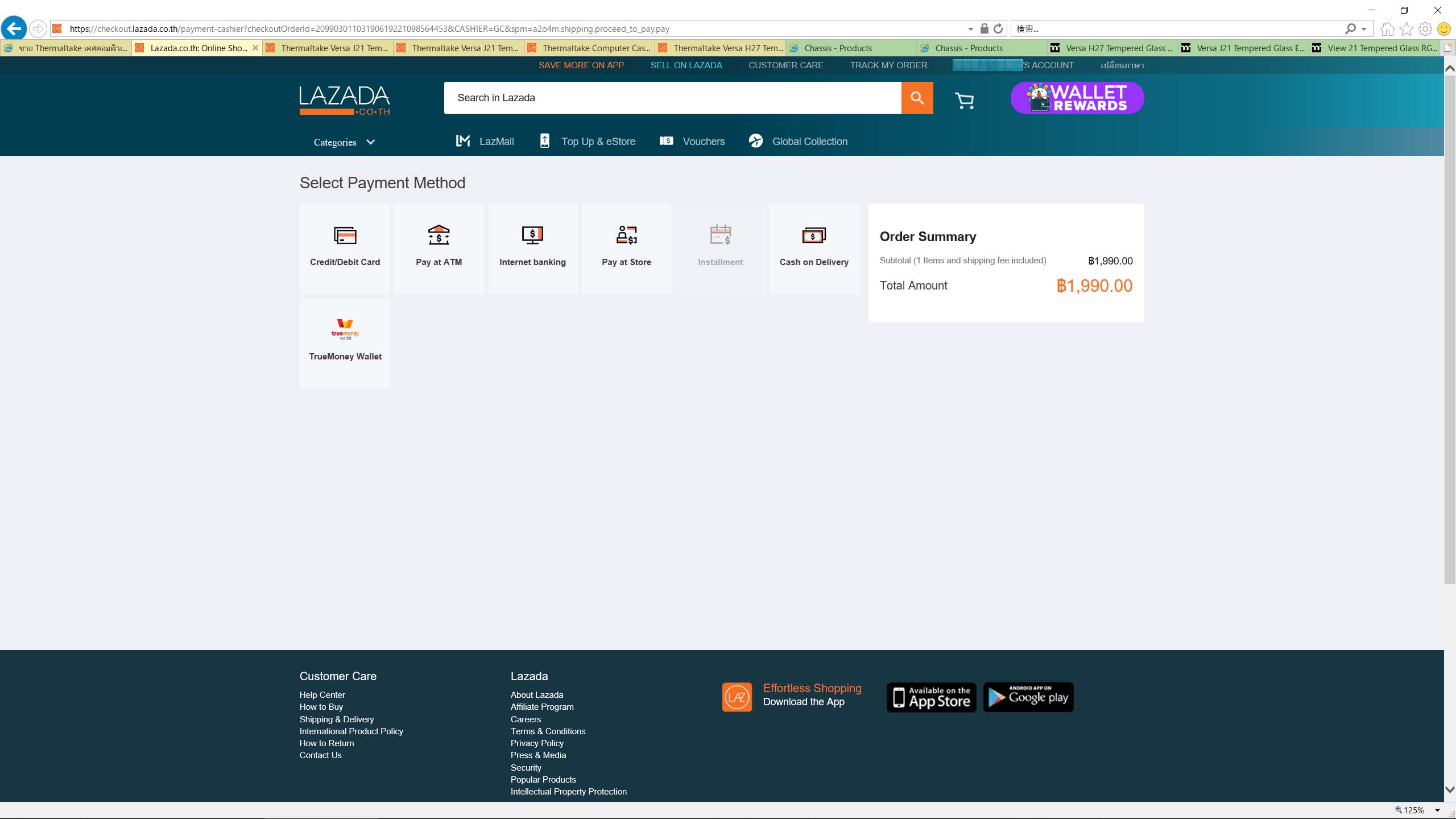1456x819 pixels.
Task: Click the Thai change-language link
Action: [x=1122, y=65]
